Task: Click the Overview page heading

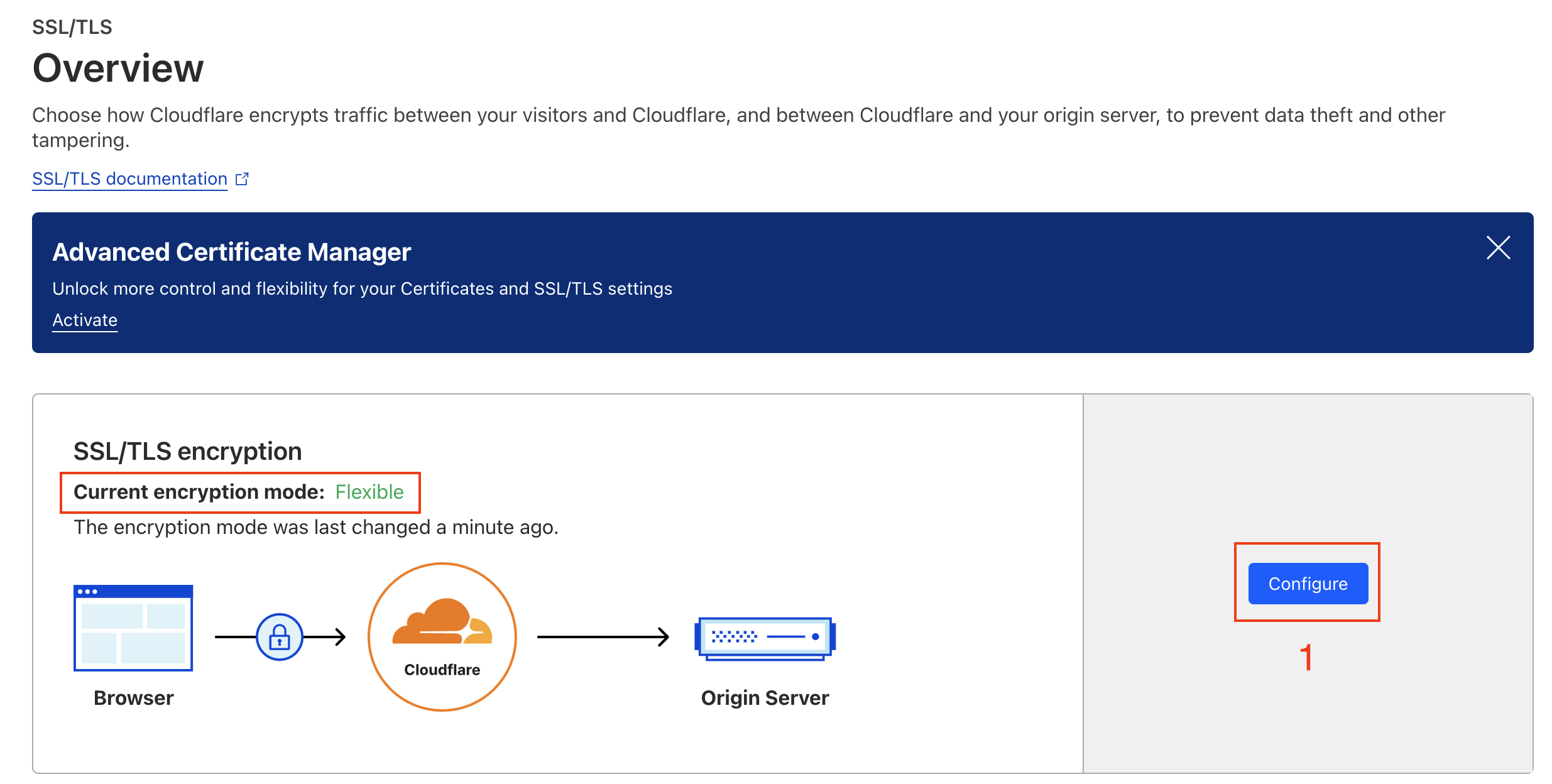Action: point(118,68)
